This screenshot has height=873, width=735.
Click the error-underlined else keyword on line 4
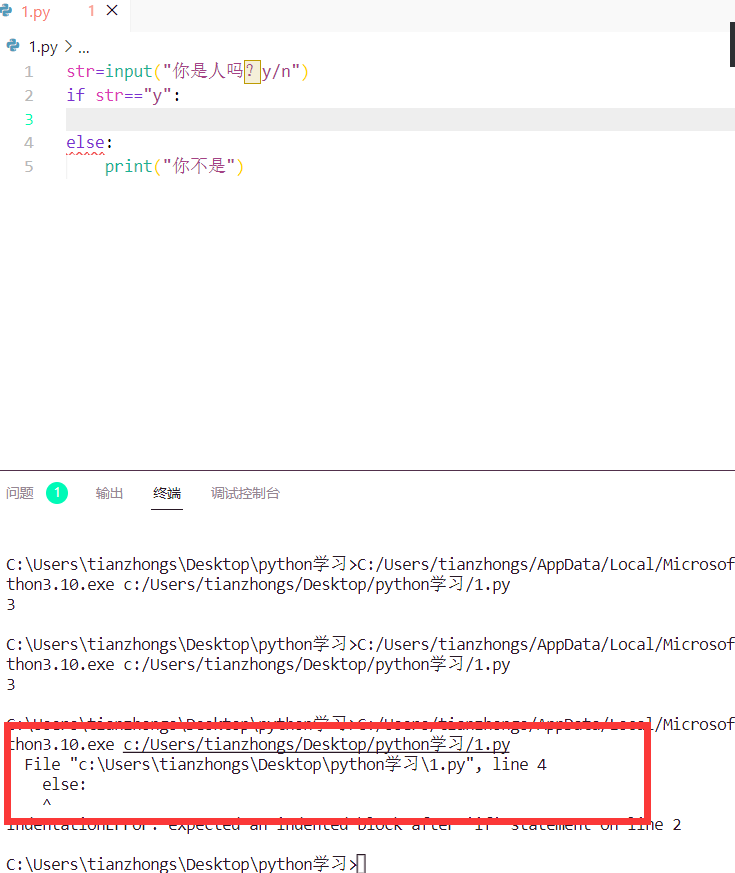pyautogui.click(x=85, y=143)
